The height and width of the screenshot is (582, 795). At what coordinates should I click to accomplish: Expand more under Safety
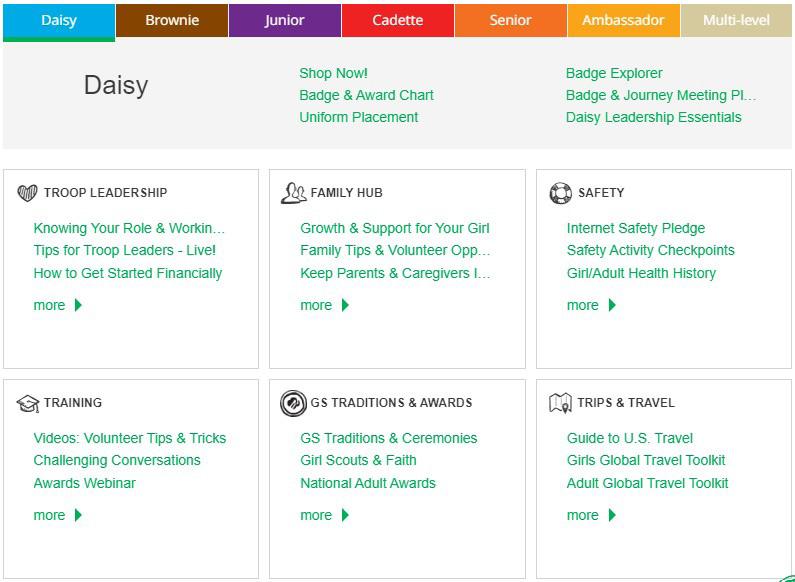(591, 305)
